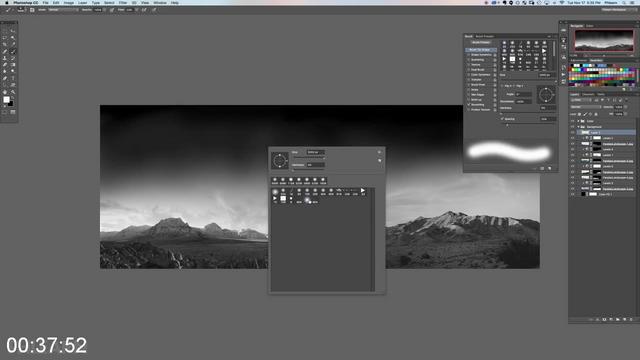Uncheck the Smoothing checkbox

pos(468,104)
